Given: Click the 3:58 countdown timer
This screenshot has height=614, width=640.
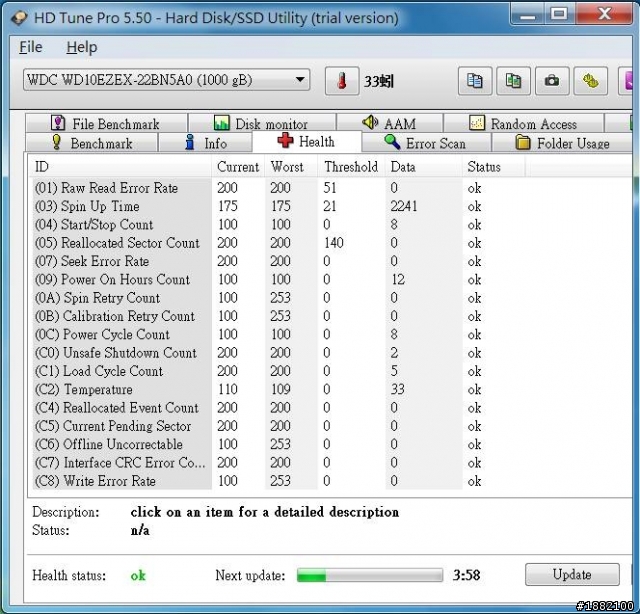Looking at the screenshot, I should pos(467,575).
